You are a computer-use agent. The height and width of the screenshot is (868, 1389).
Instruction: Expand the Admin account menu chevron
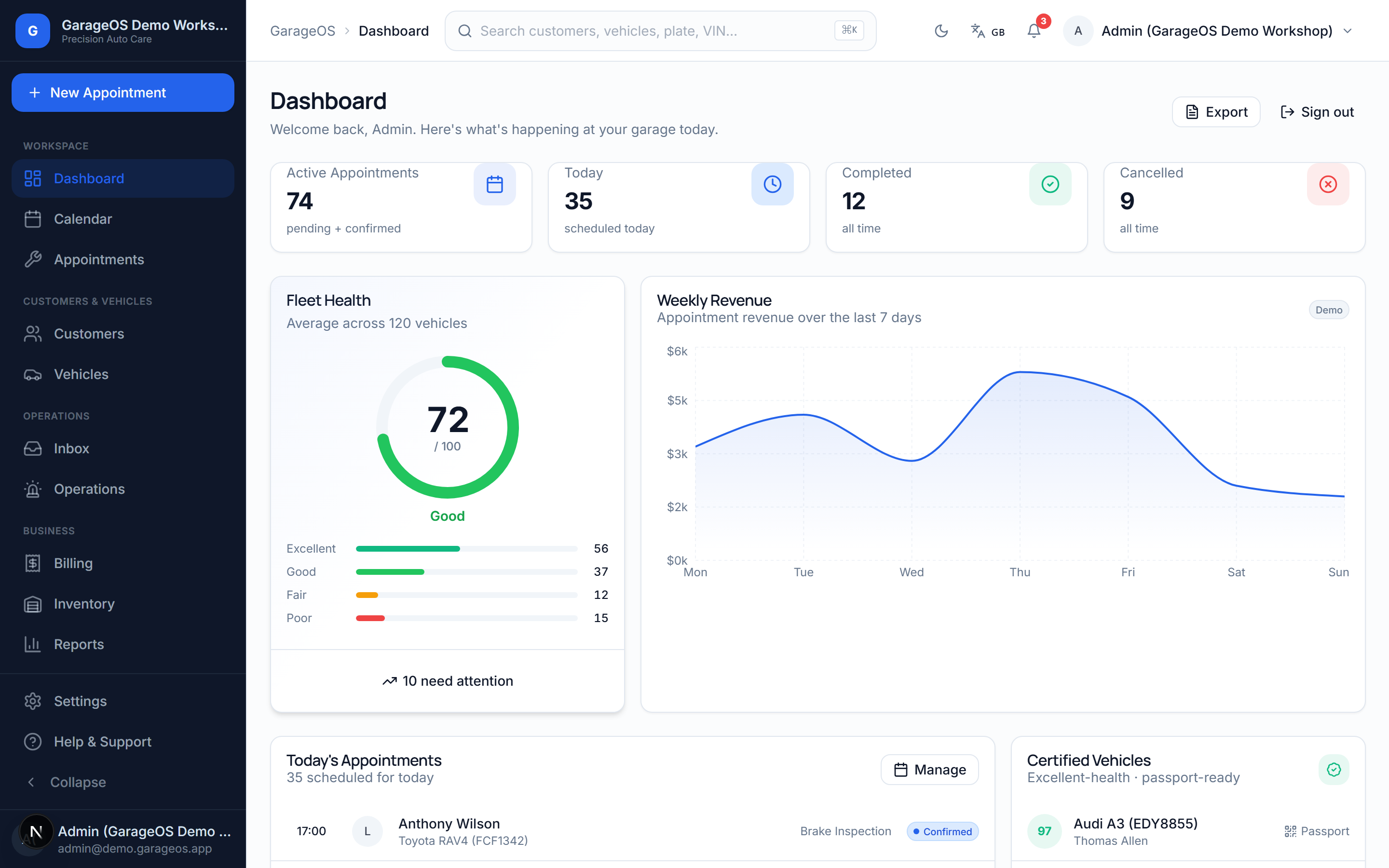click(x=1348, y=31)
